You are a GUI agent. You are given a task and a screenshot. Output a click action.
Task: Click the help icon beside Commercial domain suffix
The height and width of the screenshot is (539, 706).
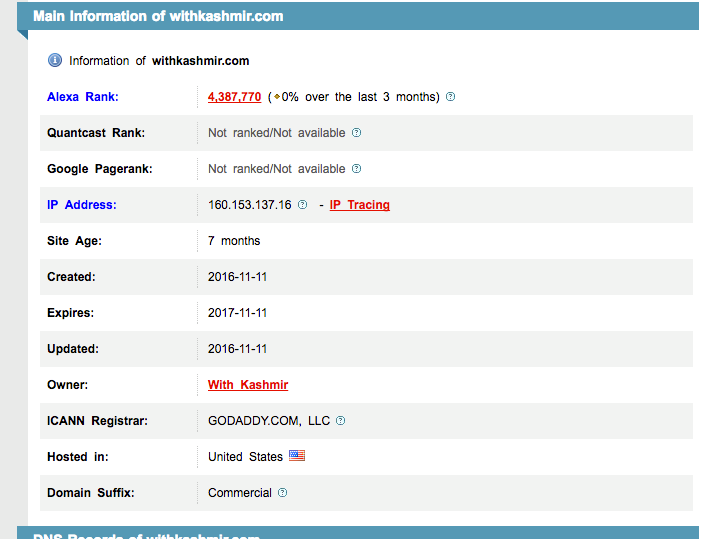coord(282,493)
